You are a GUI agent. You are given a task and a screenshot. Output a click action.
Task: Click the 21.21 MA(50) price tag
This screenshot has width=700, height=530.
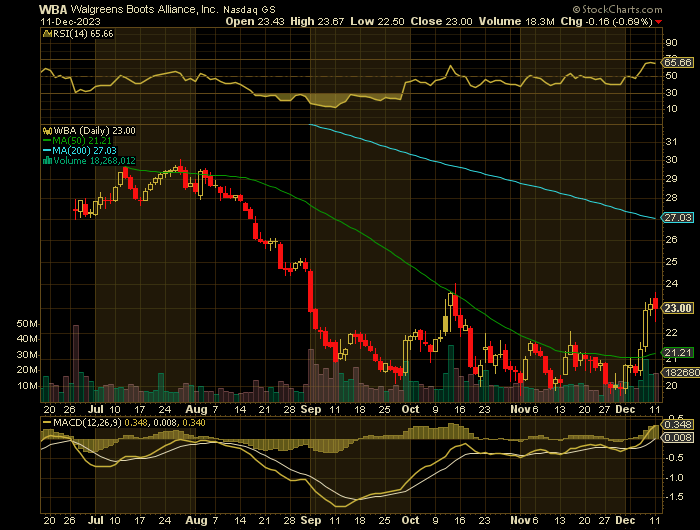coord(678,352)
